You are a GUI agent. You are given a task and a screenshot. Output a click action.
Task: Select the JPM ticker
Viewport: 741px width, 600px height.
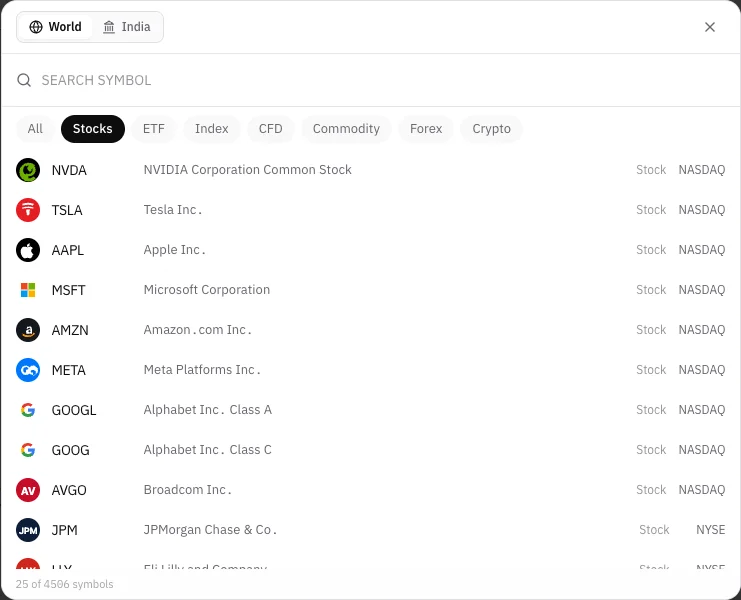click(x=64, y=531)
